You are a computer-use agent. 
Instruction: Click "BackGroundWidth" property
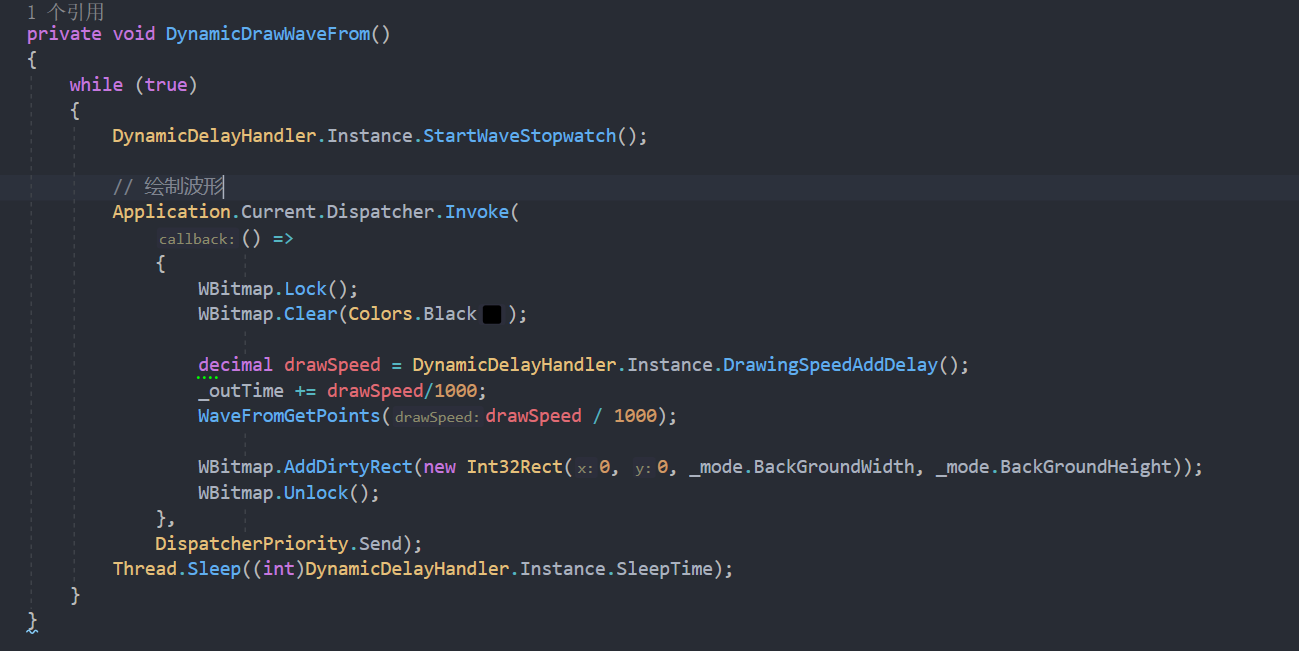pos(834,467)
